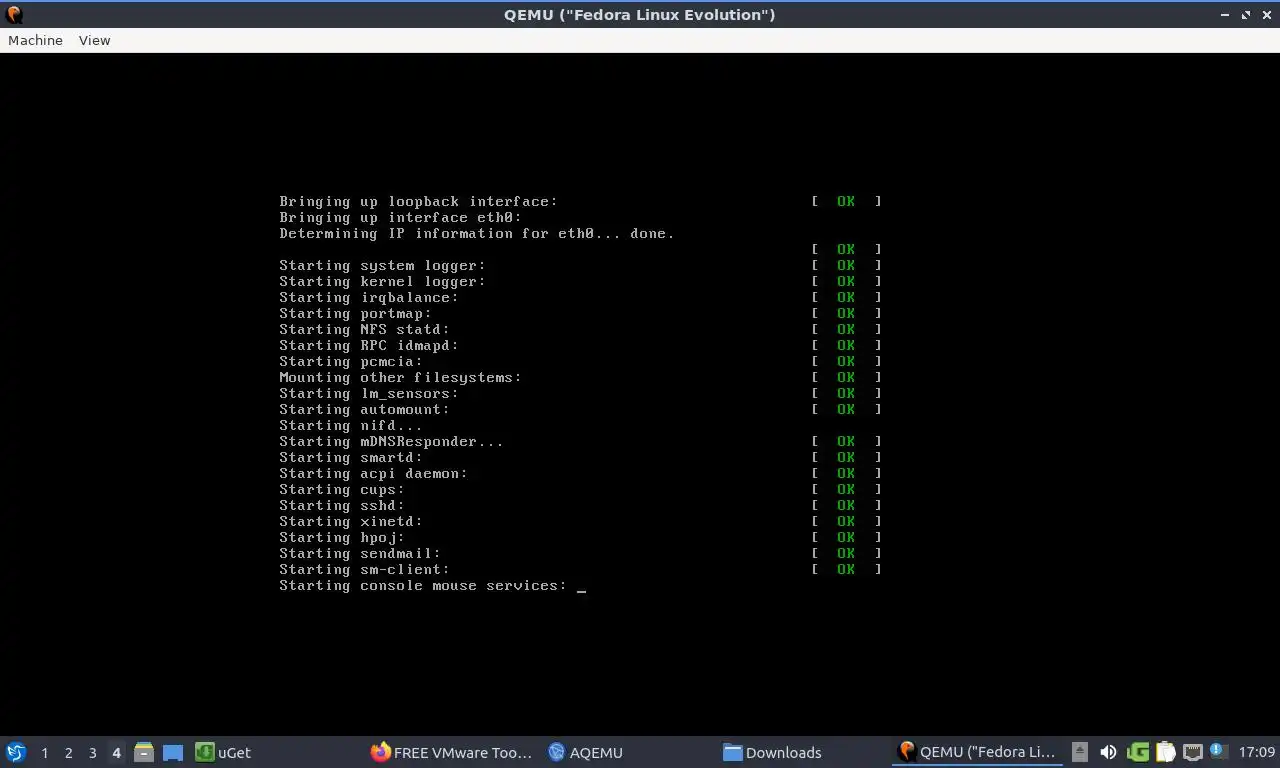Maximize the QEMU window
The width and height of the screenshot is (1280, 768).
tap(1246, 15)
